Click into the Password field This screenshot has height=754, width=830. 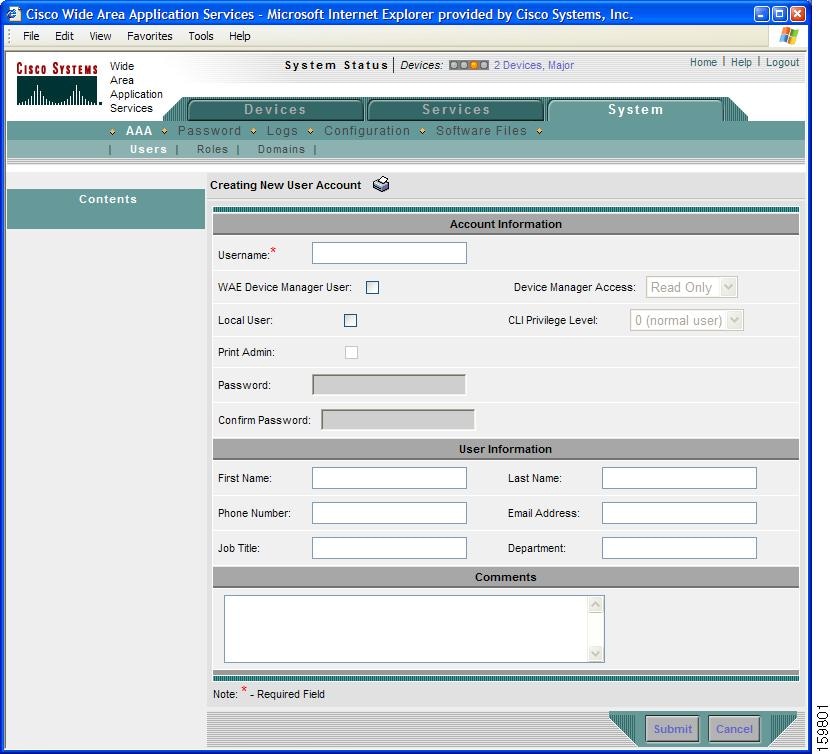[389, 385]
